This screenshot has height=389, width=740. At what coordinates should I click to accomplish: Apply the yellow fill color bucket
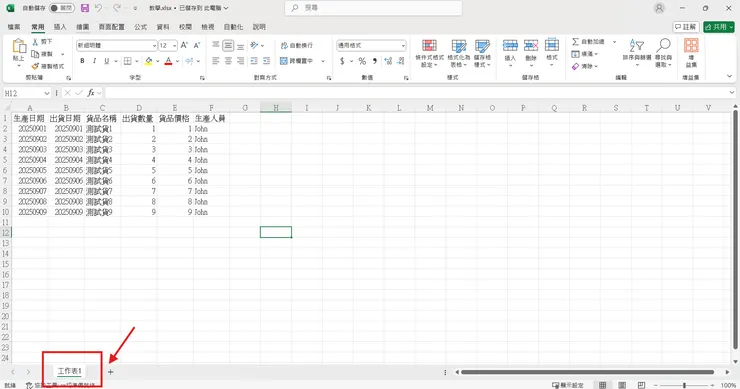pos(149,61)
